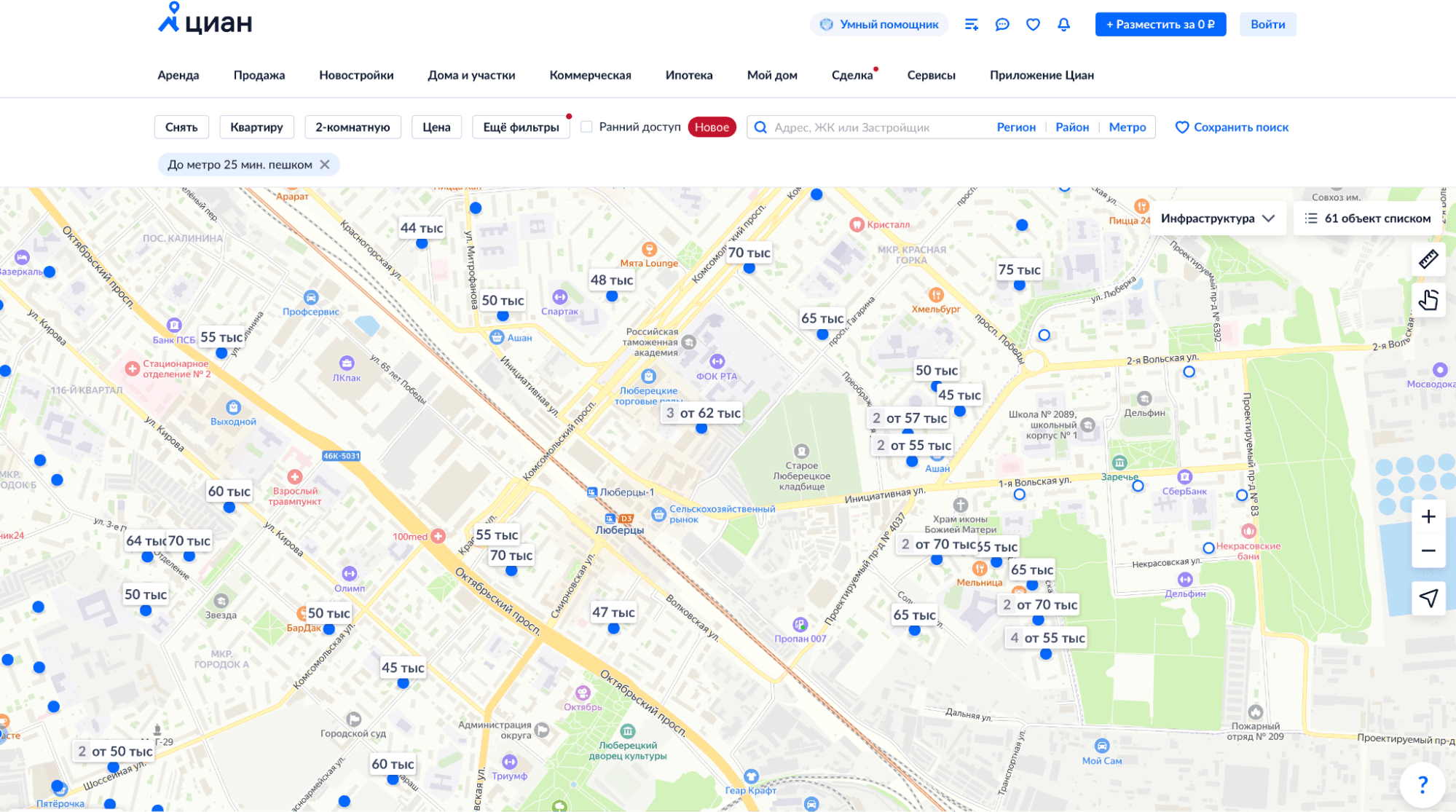Zoom in on the map

pos(1428,516)
